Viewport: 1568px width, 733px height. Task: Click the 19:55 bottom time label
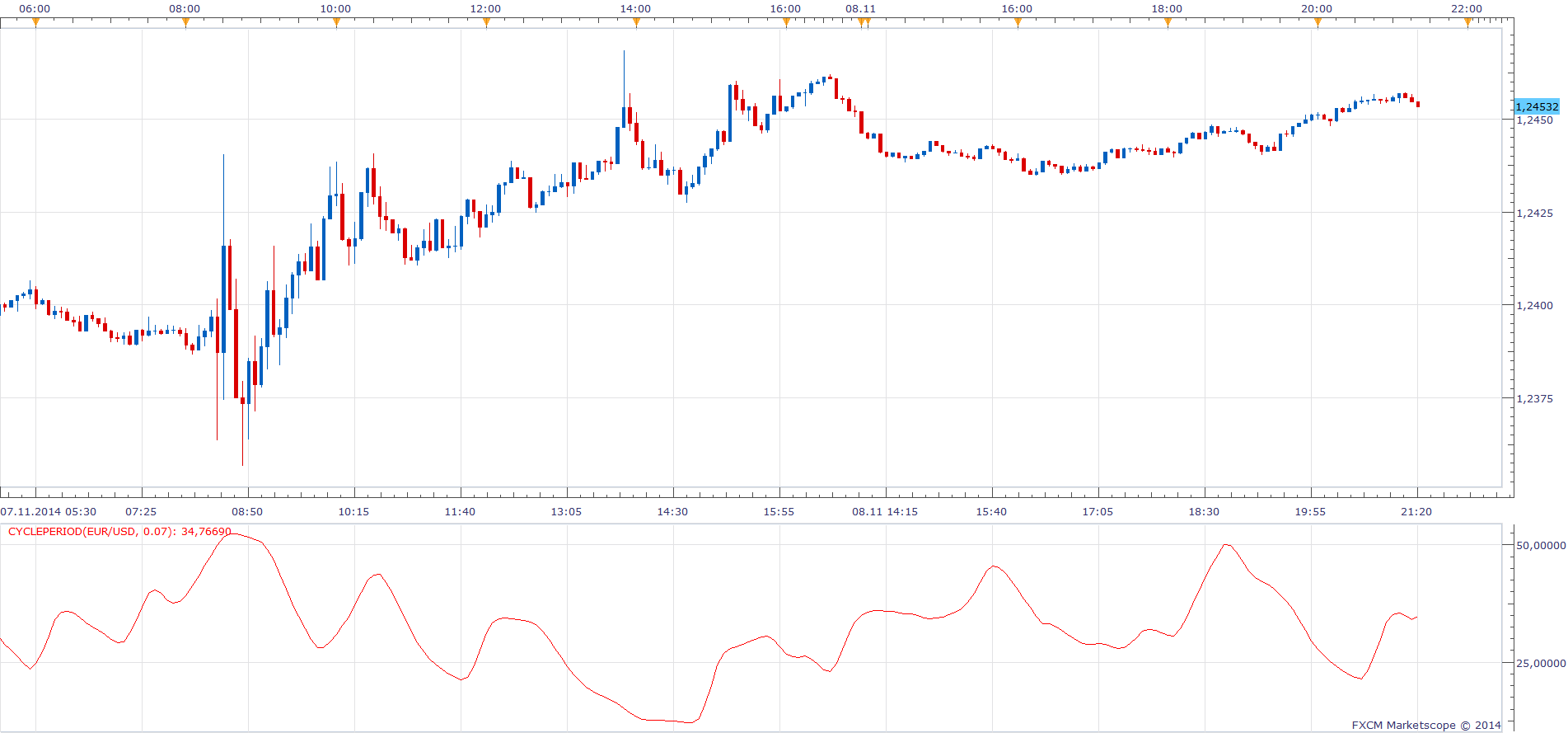1310,511
